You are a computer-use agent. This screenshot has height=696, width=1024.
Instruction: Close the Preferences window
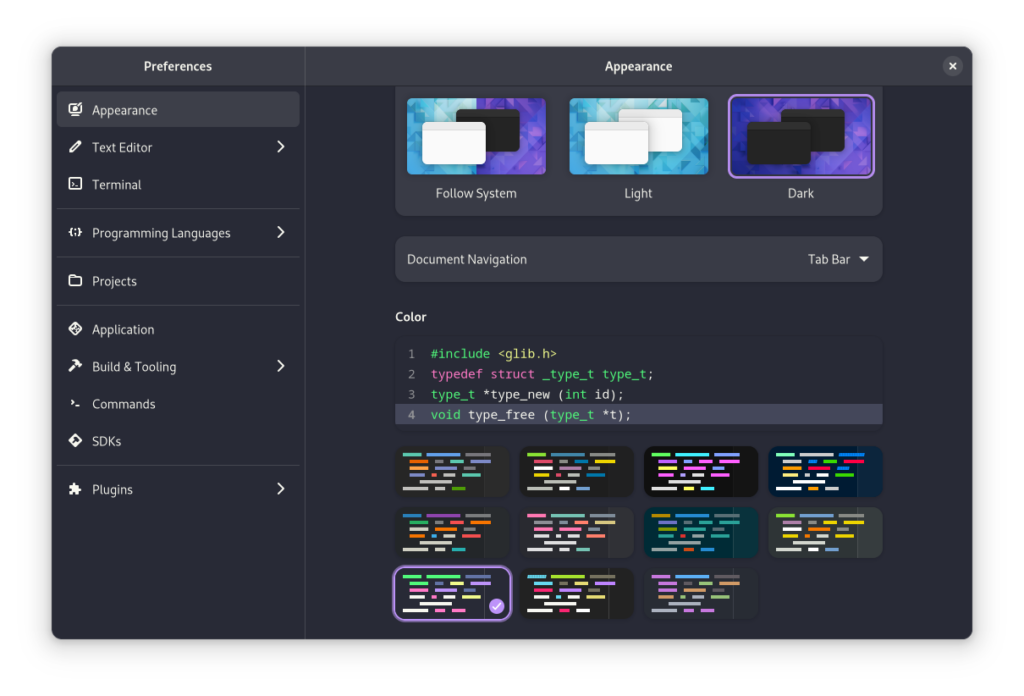(952, 66)
